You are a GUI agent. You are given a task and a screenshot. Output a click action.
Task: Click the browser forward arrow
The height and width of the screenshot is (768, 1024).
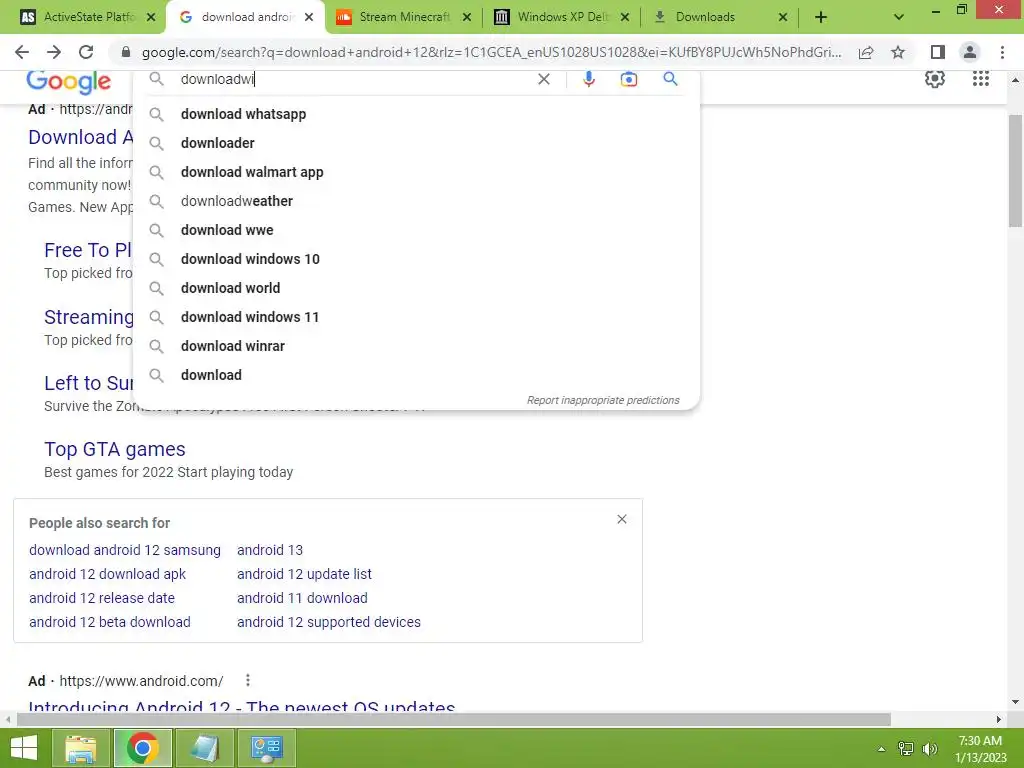point(54,52)
